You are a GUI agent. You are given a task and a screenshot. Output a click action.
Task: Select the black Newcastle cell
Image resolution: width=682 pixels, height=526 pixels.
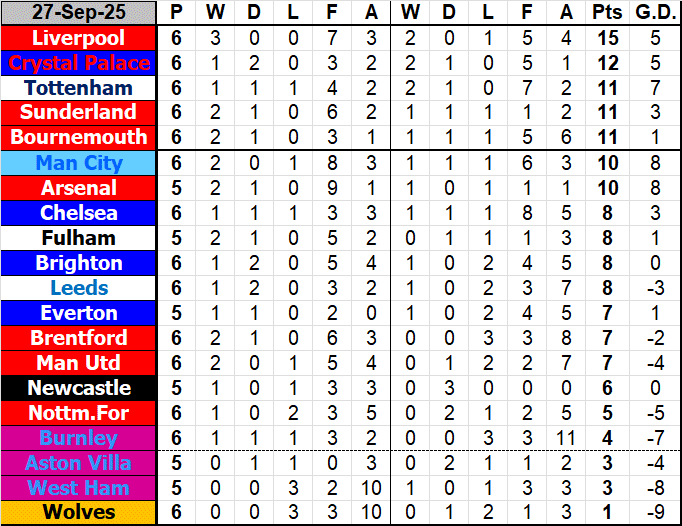[79, 388]
